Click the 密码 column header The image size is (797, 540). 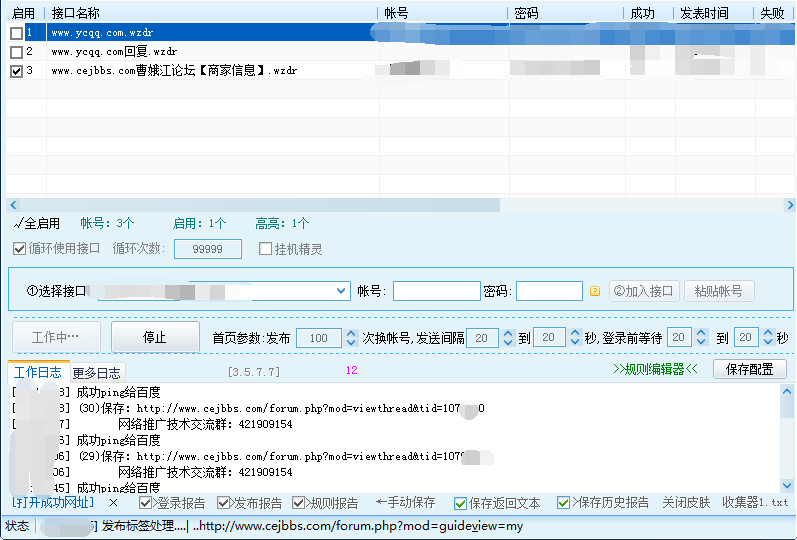[x=566, y=13]
